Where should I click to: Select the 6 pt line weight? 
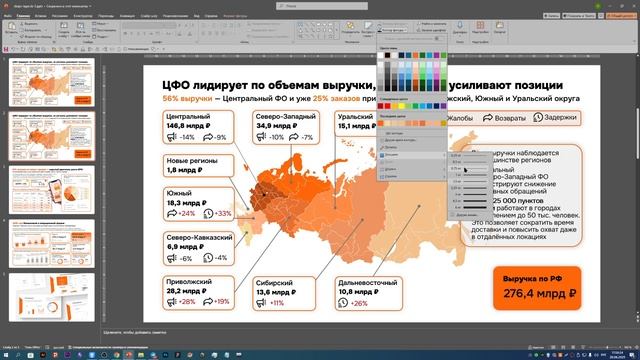point(469,207)
